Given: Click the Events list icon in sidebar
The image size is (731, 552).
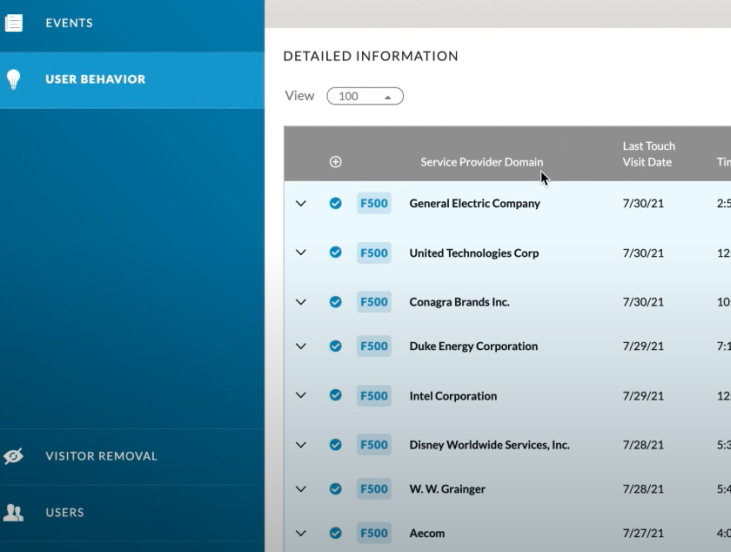Looking at the screenshot, I should [x=14, y=23].
